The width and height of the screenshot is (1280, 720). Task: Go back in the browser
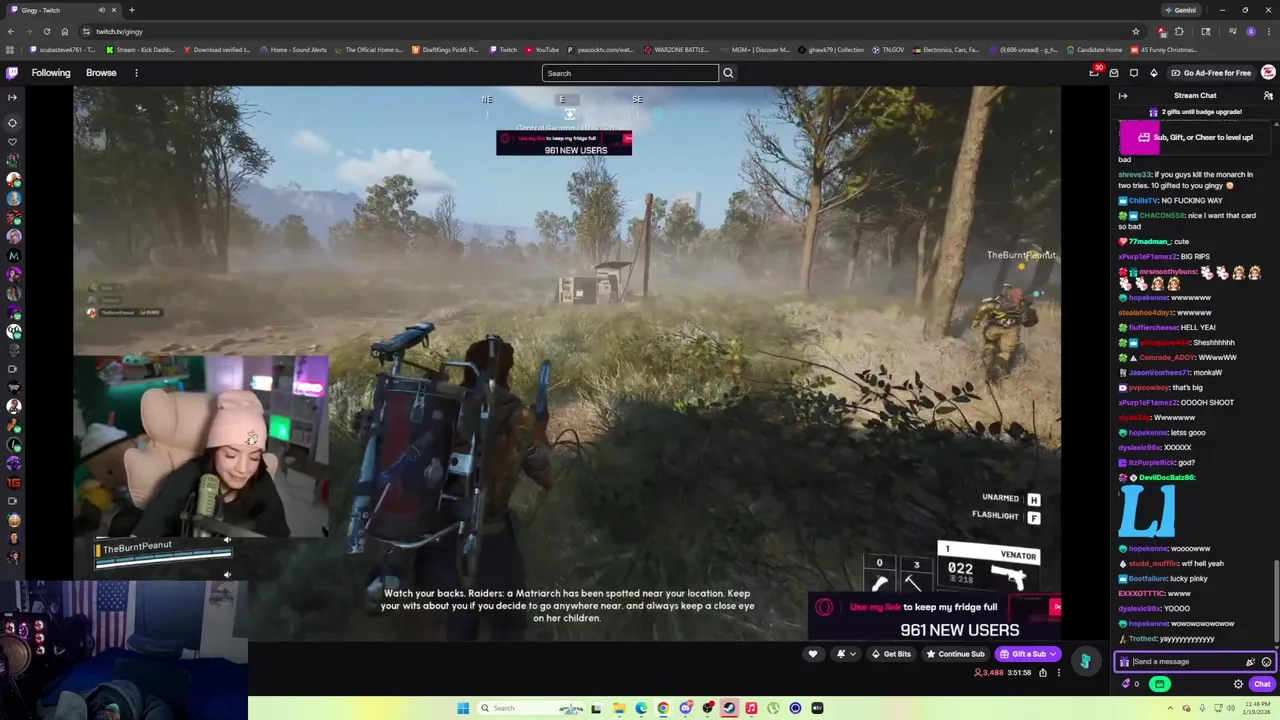[10, 31]
